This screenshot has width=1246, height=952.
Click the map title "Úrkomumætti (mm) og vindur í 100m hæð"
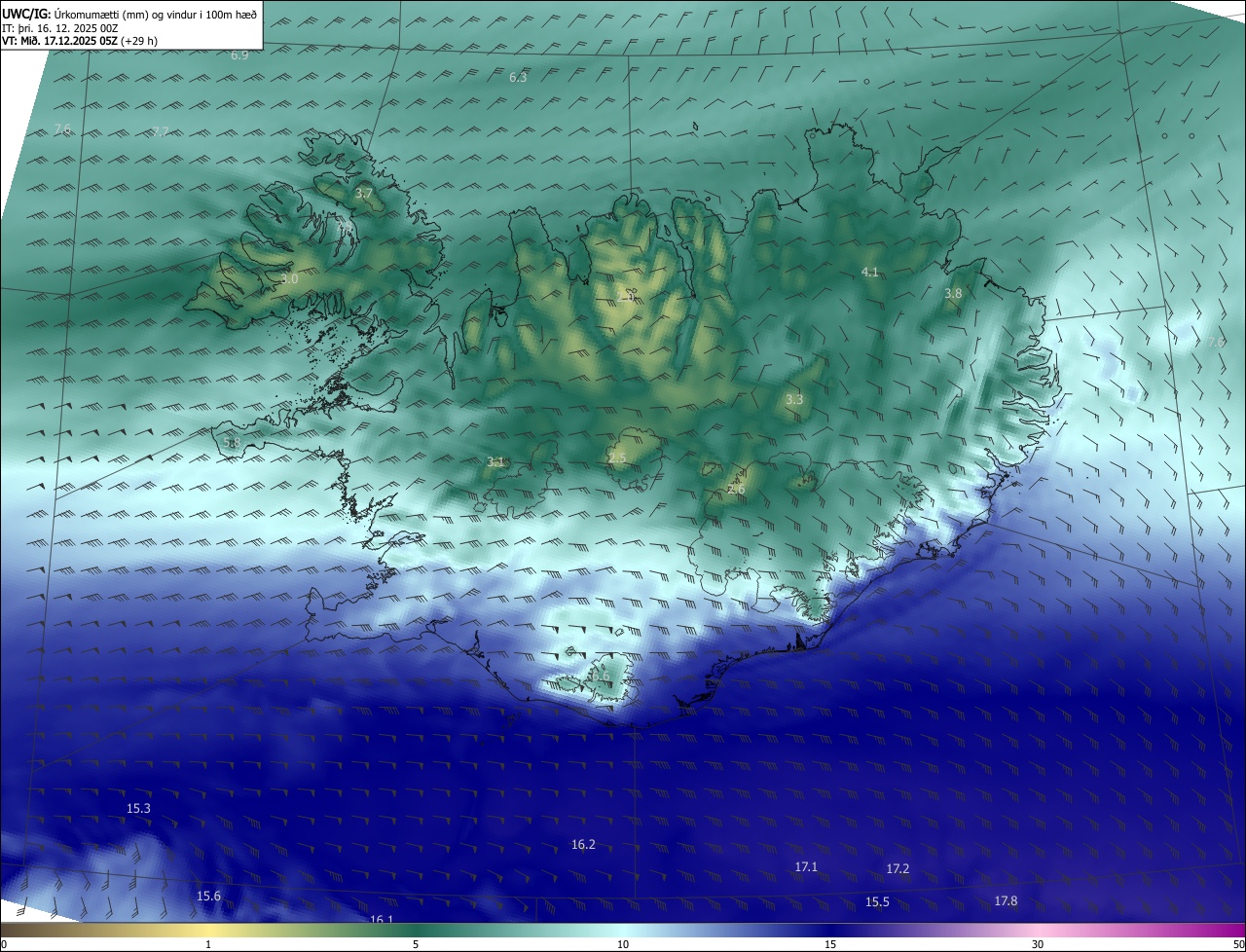click(x=155, y=14)
